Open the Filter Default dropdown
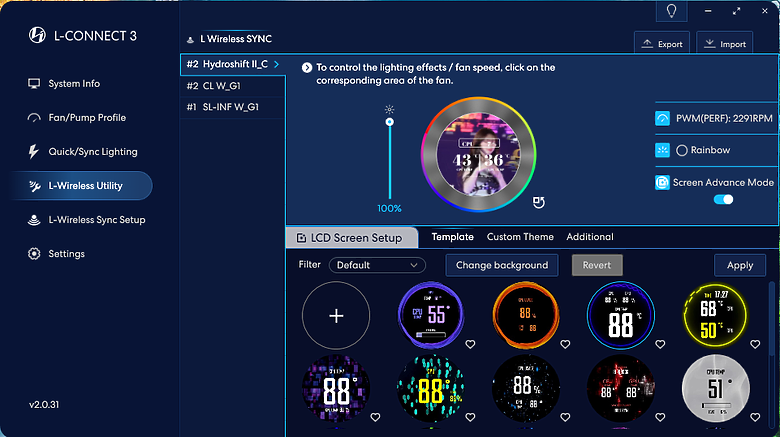Viewport: 780px width, 437px height. tap(377, 265)
